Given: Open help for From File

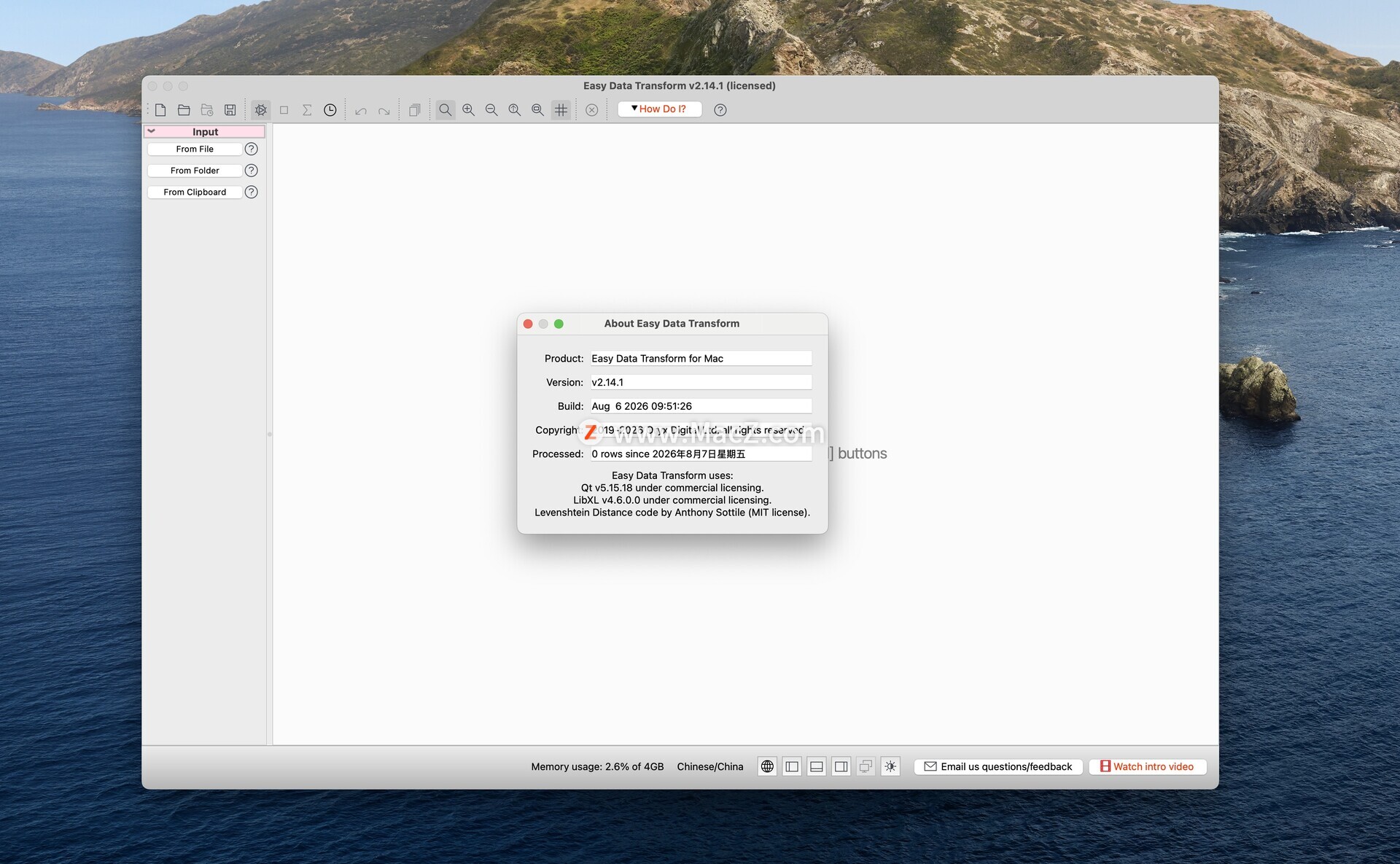Looking at the screenshot, I should click(x=252, y=149).
